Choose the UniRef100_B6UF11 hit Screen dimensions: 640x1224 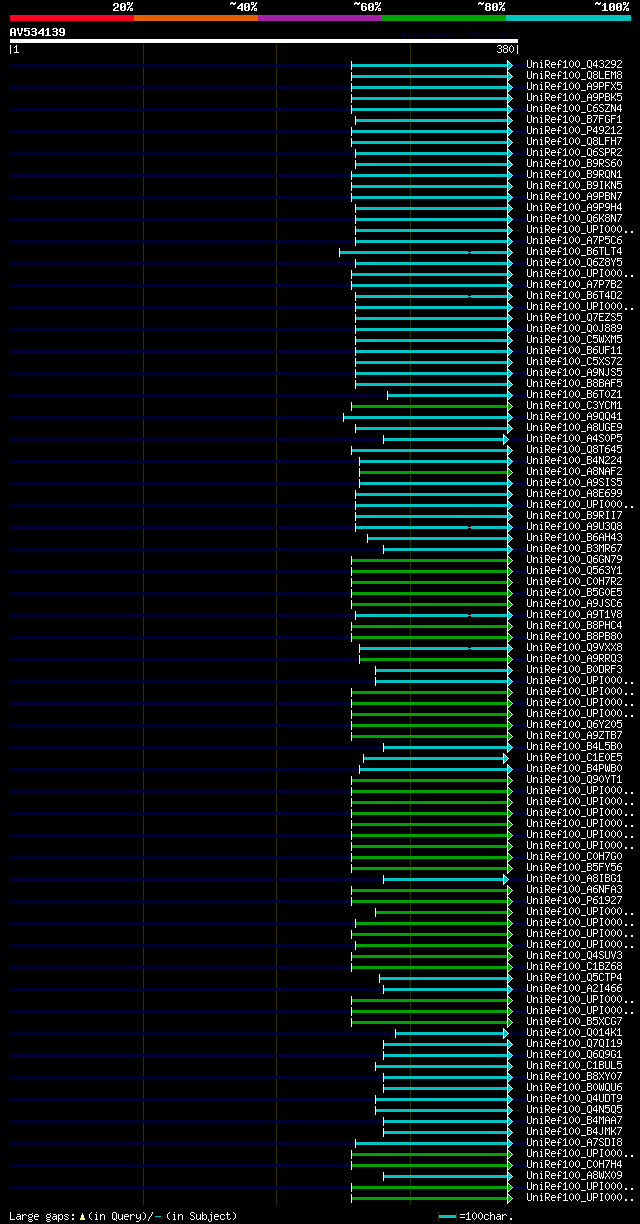574,350
